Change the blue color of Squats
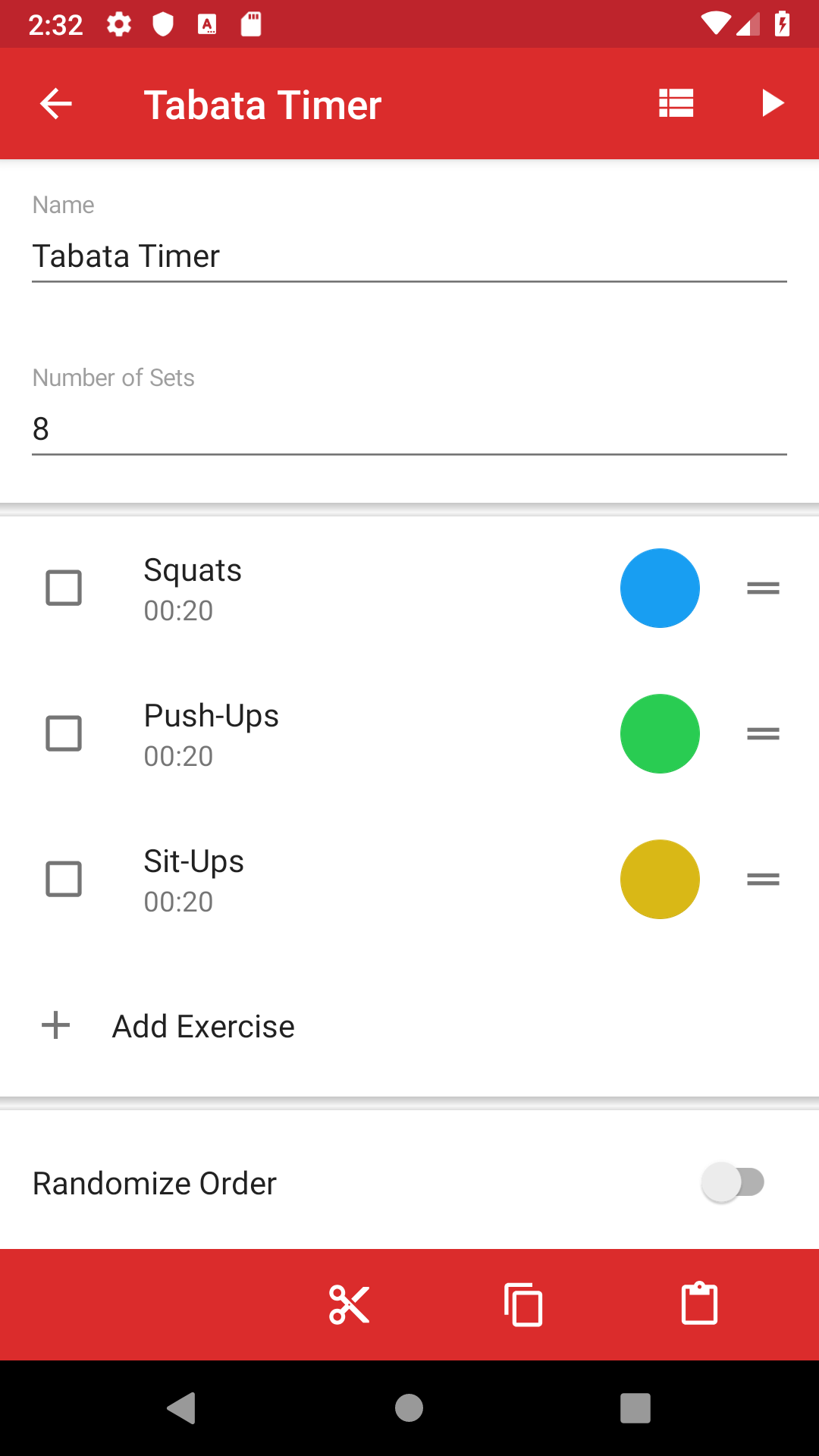 click(x=660, y=588)
